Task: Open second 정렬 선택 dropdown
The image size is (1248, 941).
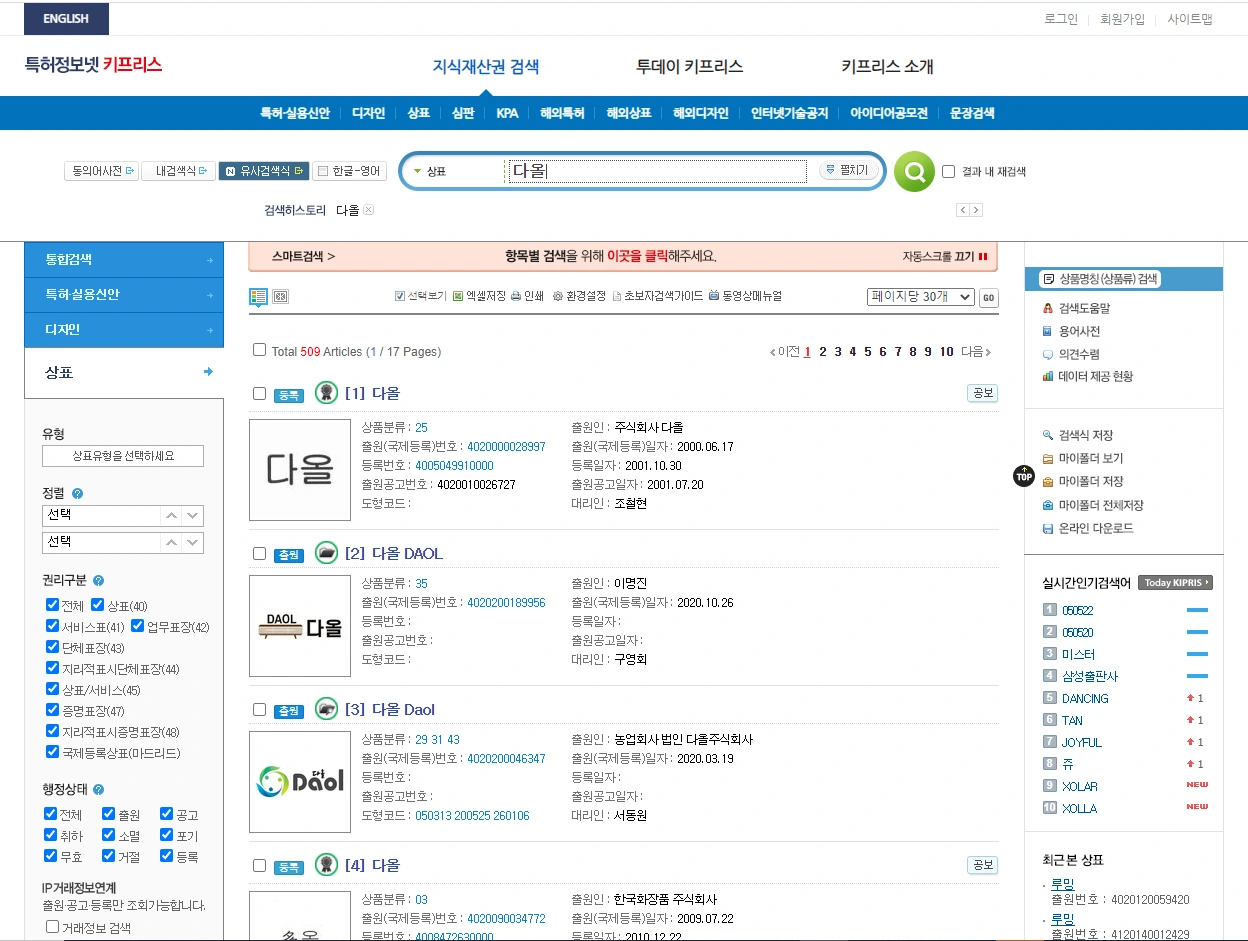Action: click(123, 542)
